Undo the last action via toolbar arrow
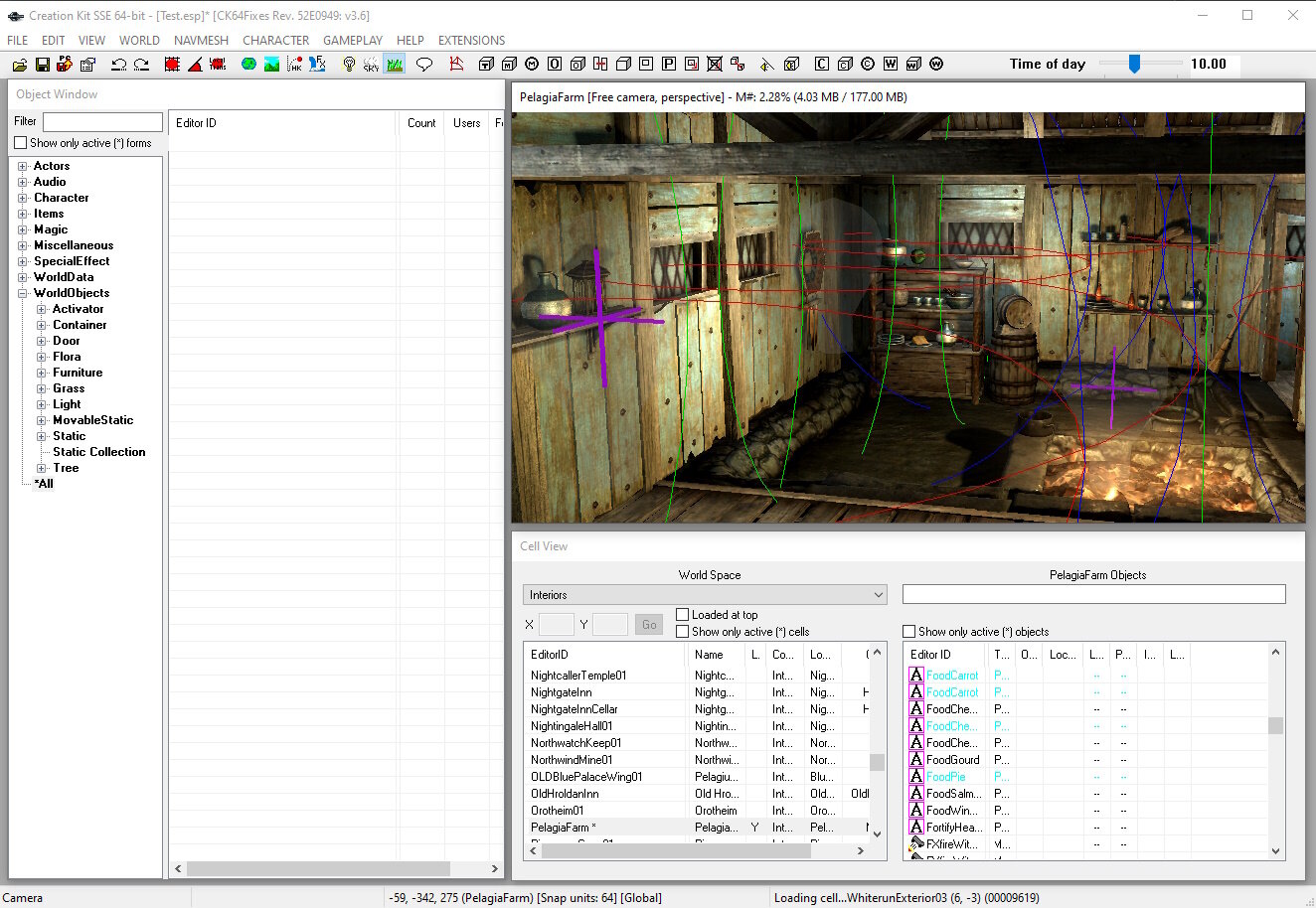 [118, 65]
